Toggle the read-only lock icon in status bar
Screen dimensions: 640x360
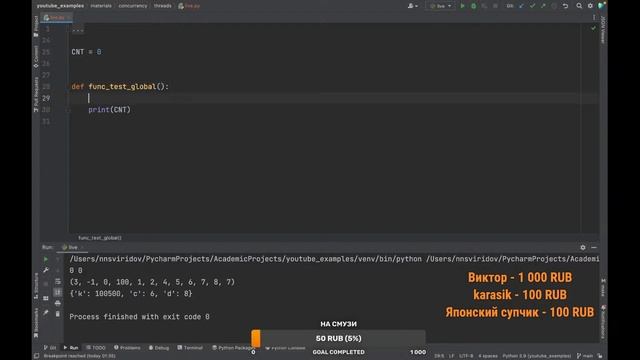(600, 356)
